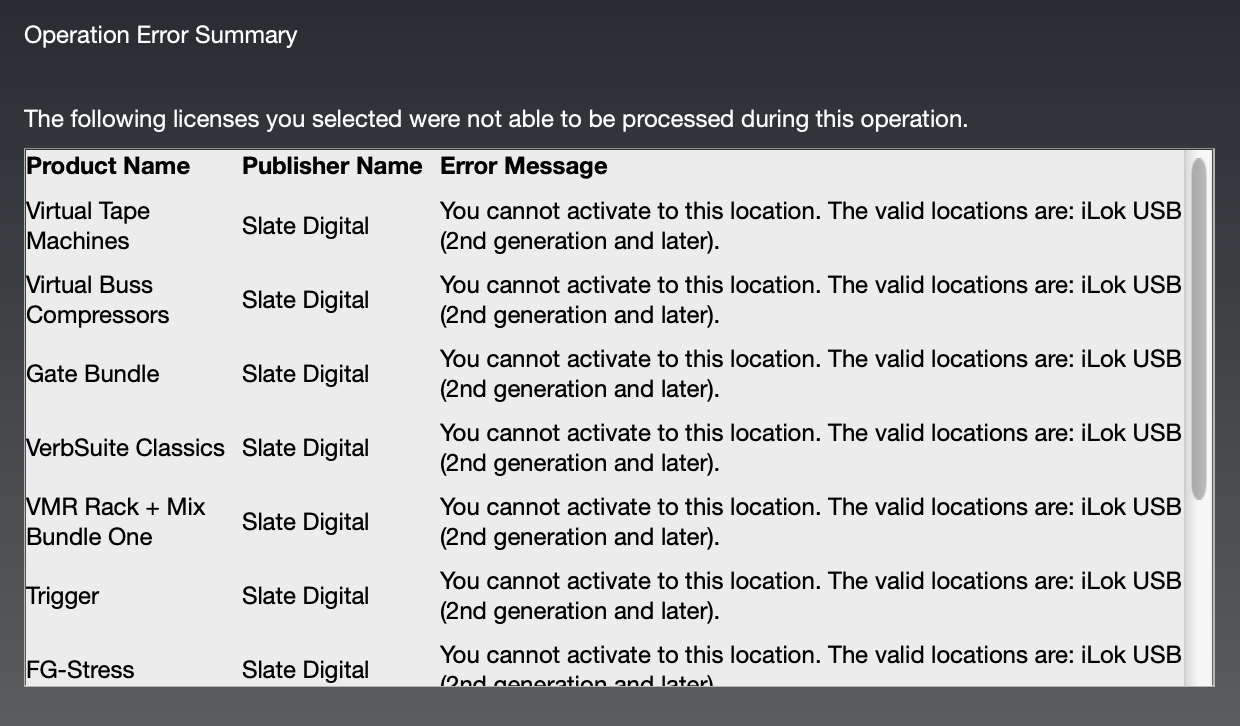
Task: Click the error message for Gate Bundle
Action: (811, 374)
